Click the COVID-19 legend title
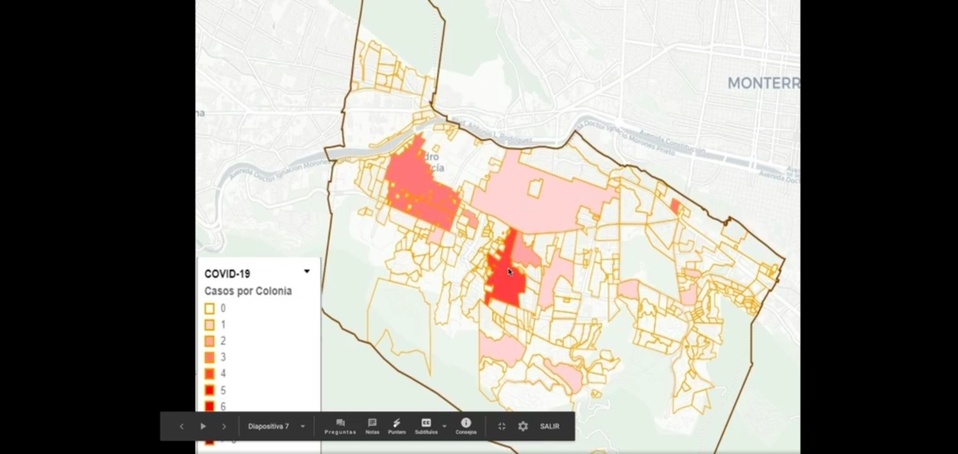This screenshot has height=454, width=958. pyautogui.click(x=227, y=273)
